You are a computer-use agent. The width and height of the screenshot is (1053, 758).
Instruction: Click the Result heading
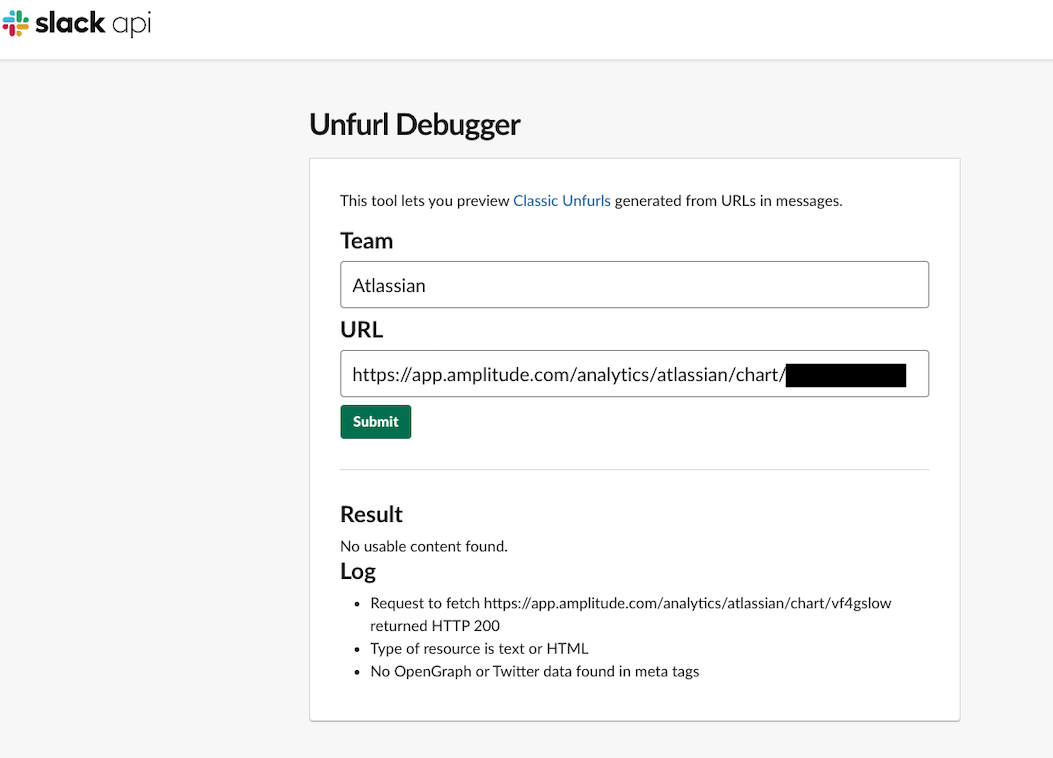tap(371, 514)
